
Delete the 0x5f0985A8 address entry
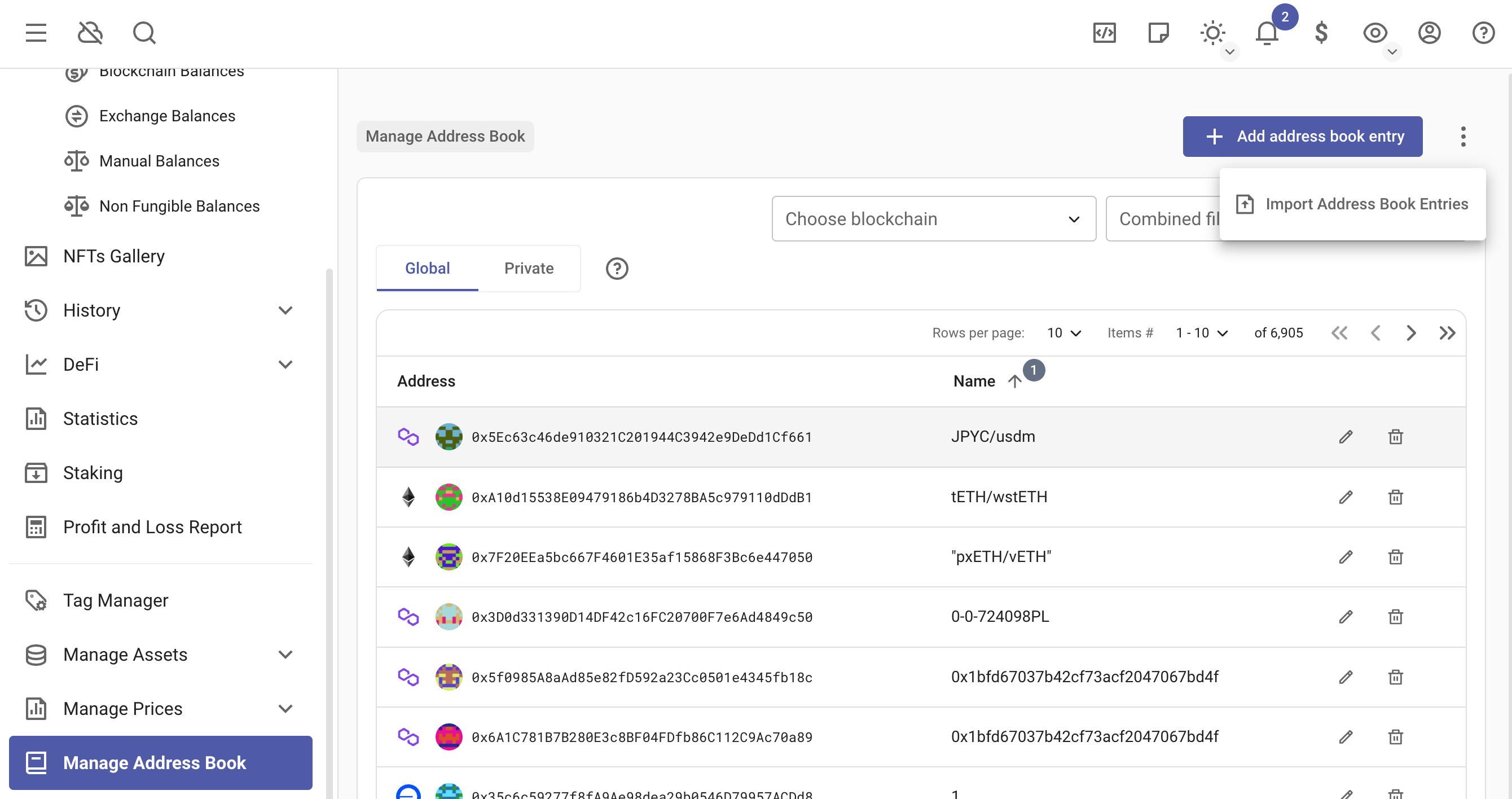coord(1396,677)
